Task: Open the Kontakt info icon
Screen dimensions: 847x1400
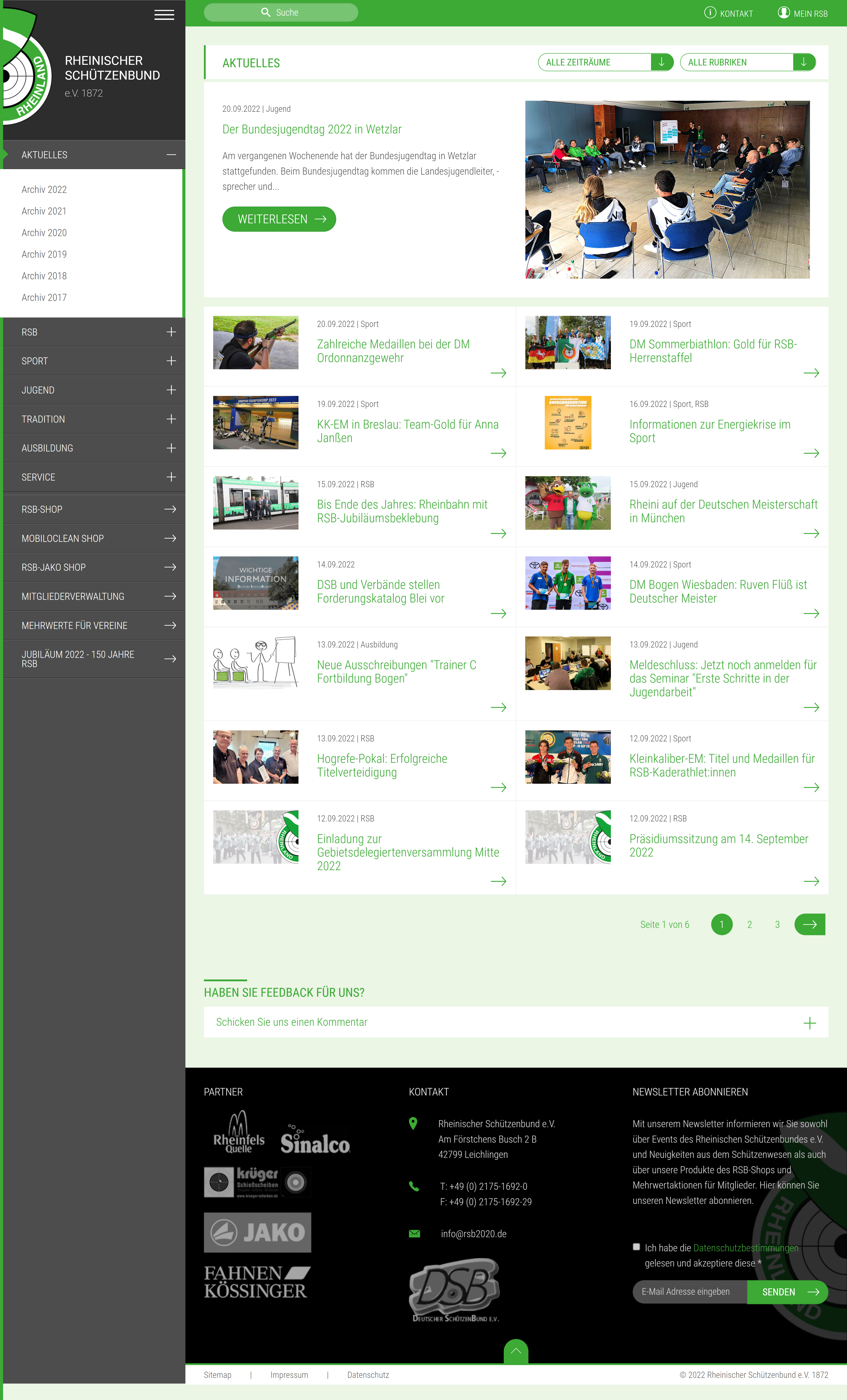Action: click(710, 13)
